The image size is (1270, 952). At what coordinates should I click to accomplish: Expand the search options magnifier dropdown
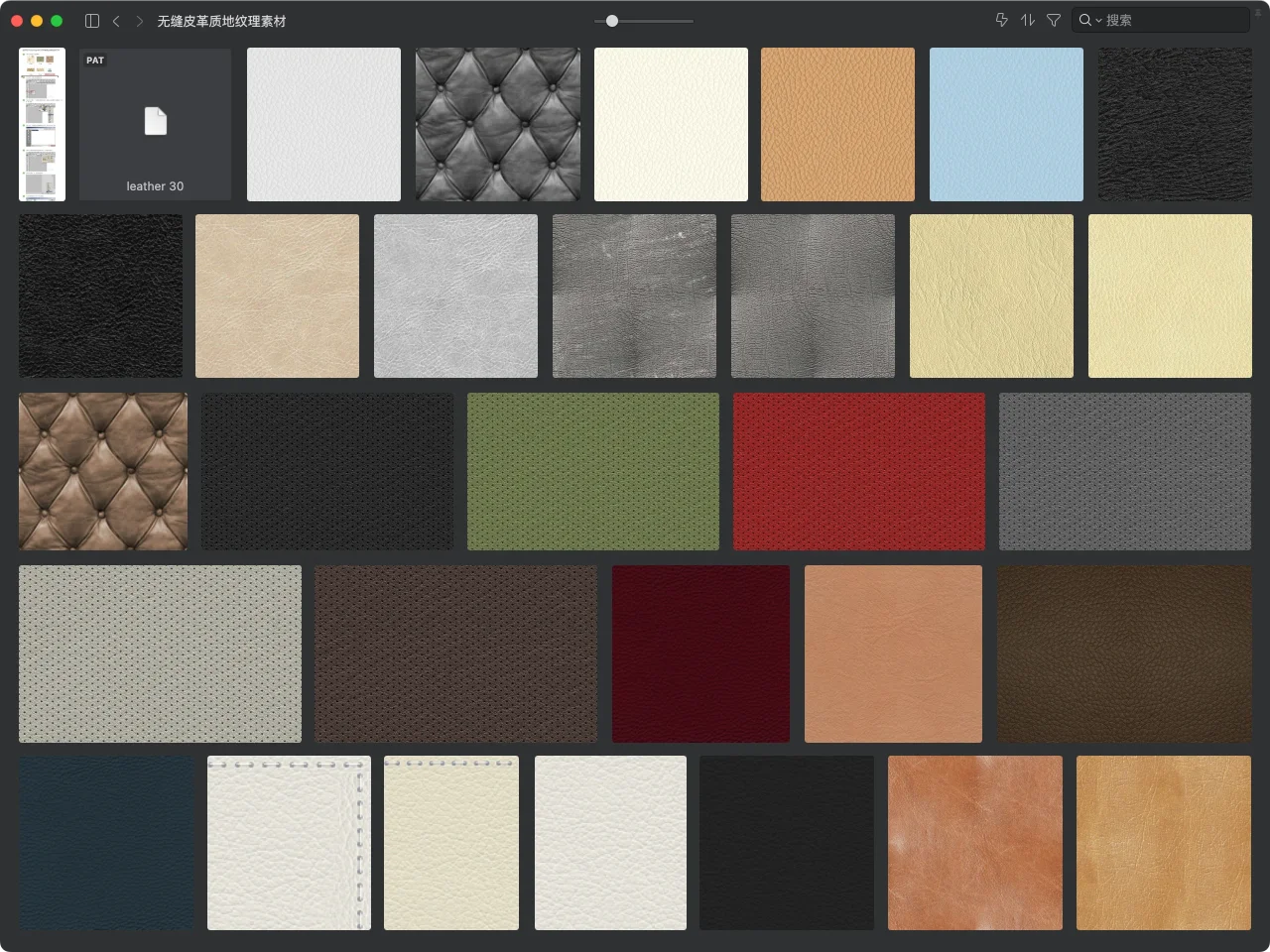pyautogui.click(x=1090, y=20)
